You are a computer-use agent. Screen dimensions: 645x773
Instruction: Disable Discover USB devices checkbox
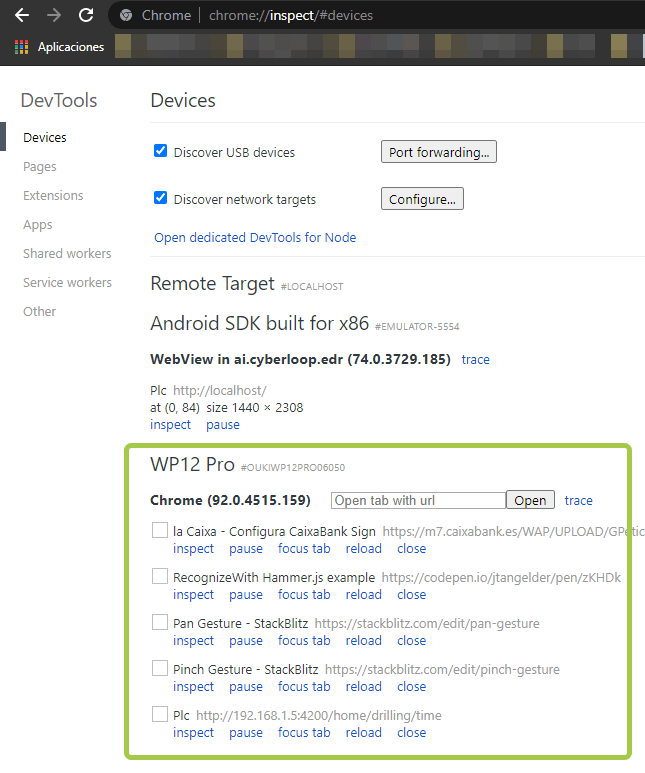[x=160, y=151]
